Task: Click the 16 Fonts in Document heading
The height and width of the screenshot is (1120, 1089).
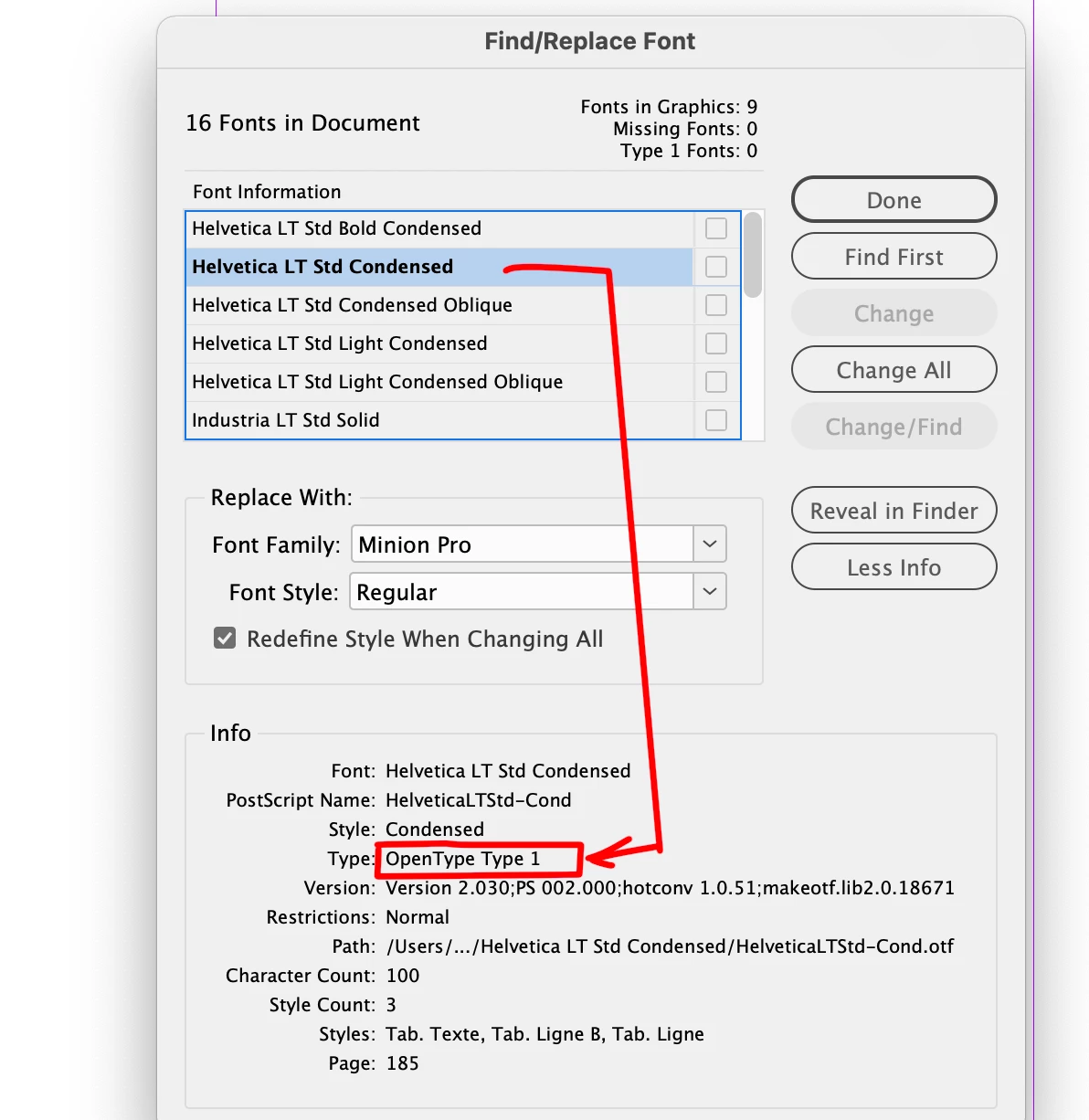Action: tap(302, 123)
